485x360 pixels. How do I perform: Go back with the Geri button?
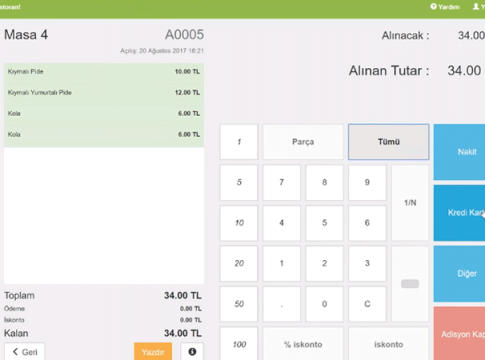click(x=24, y=352)
